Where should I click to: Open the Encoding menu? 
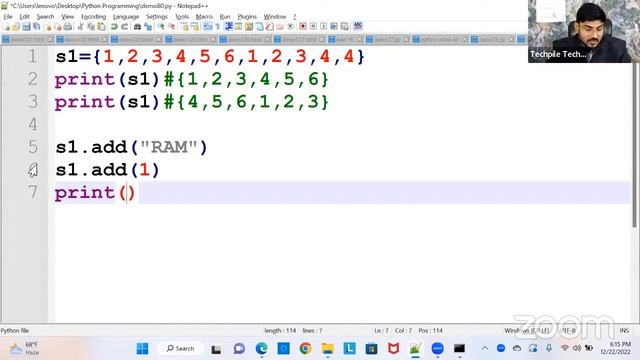coord(93,17)
